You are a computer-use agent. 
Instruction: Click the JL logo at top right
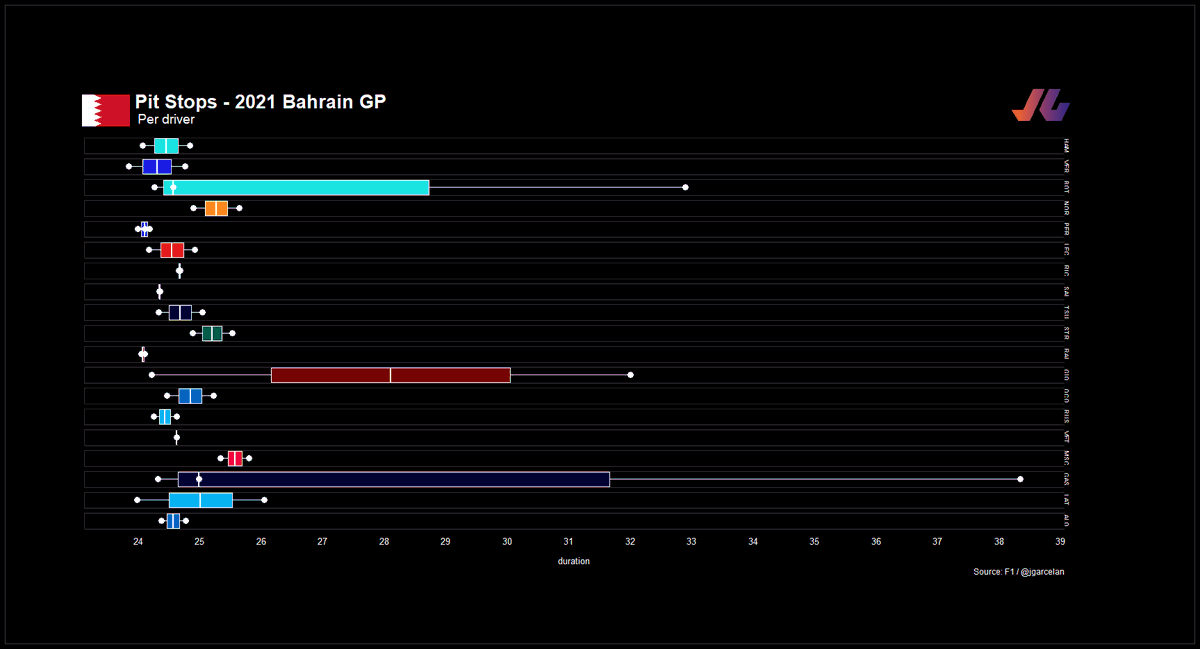pos(1041,106)
